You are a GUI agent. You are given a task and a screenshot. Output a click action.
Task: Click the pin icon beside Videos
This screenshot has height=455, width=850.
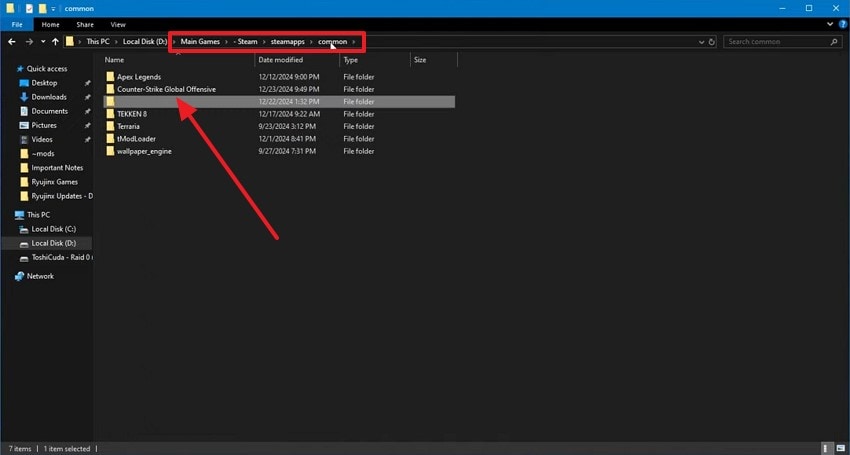[x=88, y=139]
